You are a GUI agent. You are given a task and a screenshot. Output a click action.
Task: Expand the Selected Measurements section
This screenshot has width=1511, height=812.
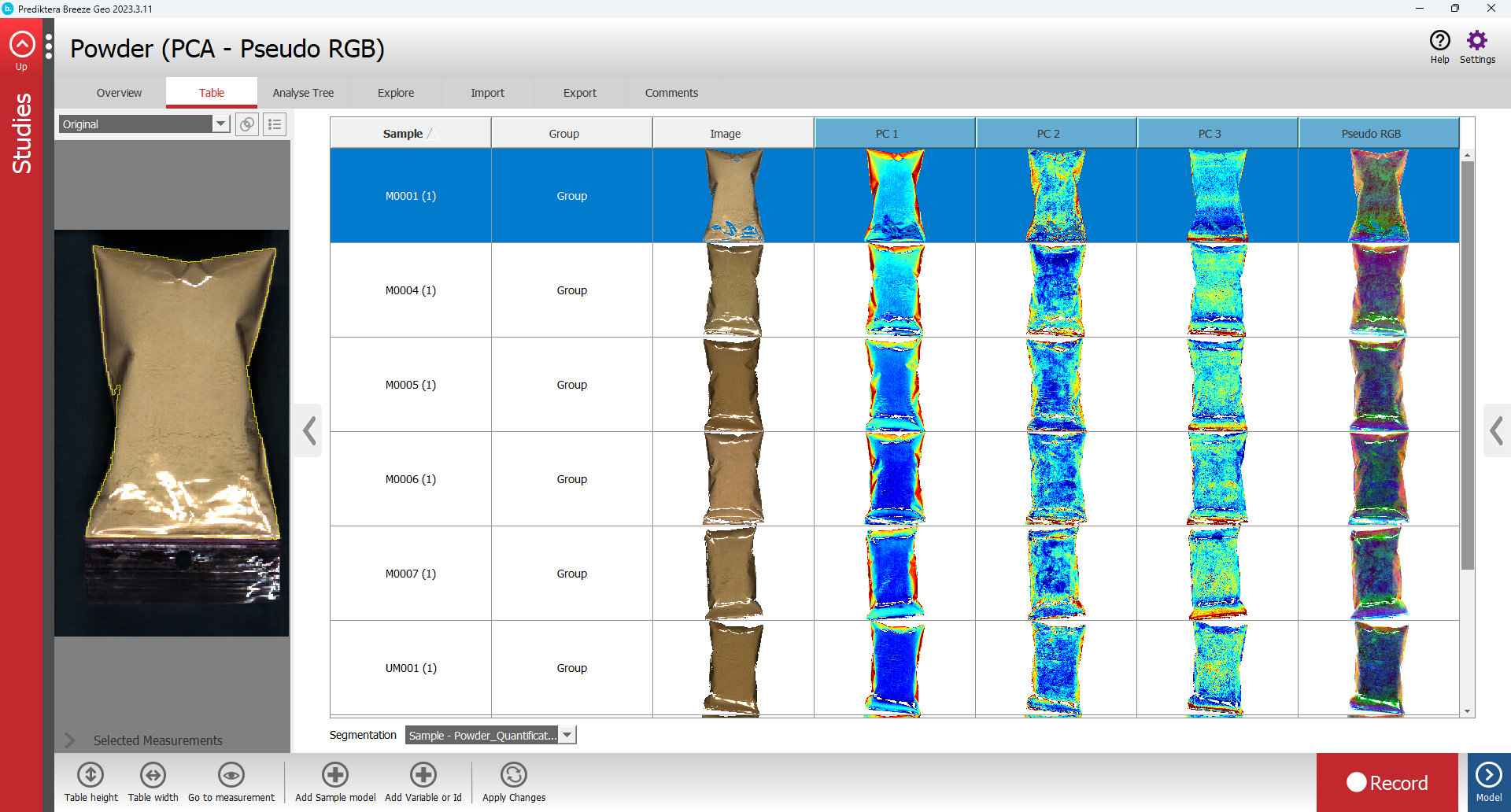pos(71,740)
